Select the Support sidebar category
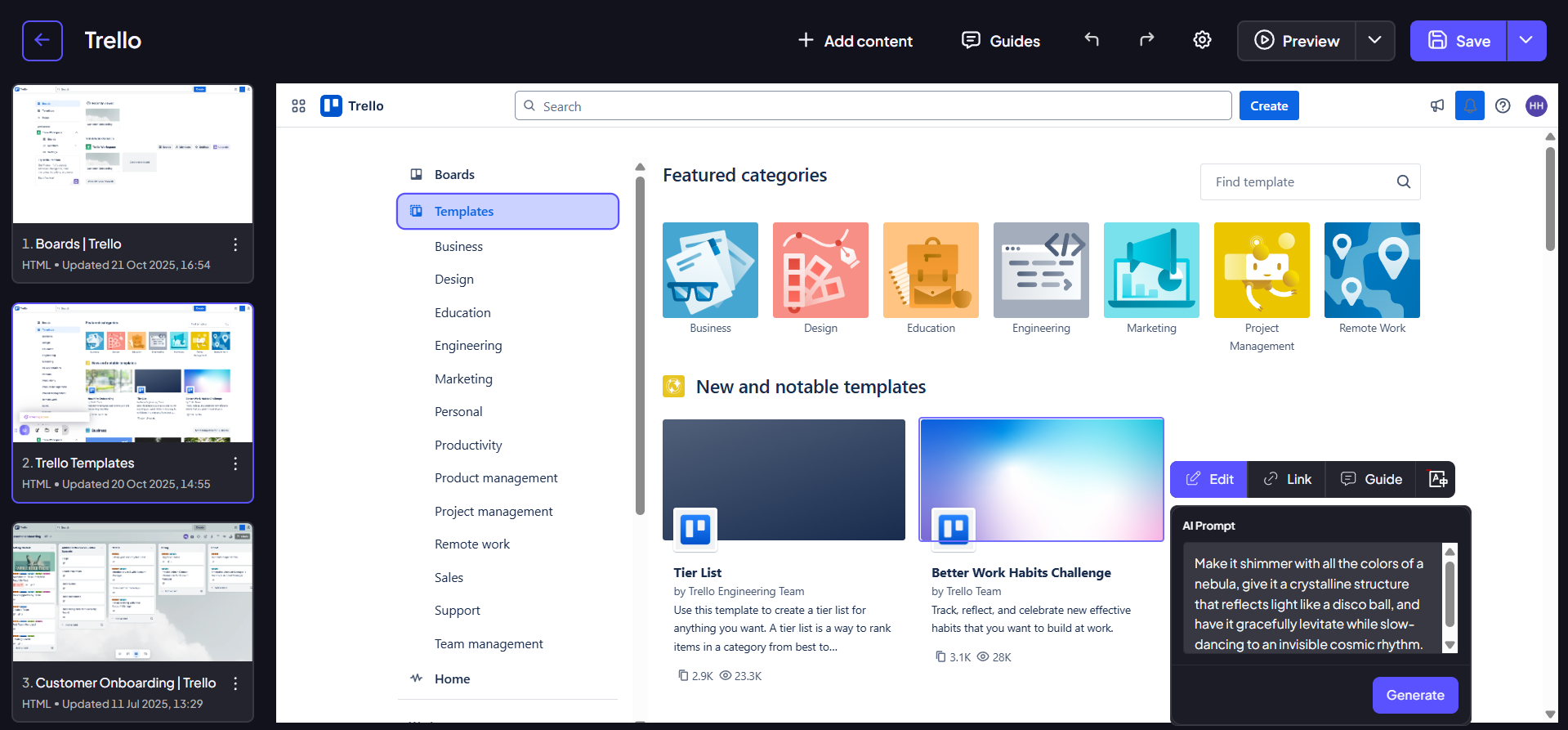Image resolution: width=1568 pixels, height=730 pixels. tap(458, 611)
